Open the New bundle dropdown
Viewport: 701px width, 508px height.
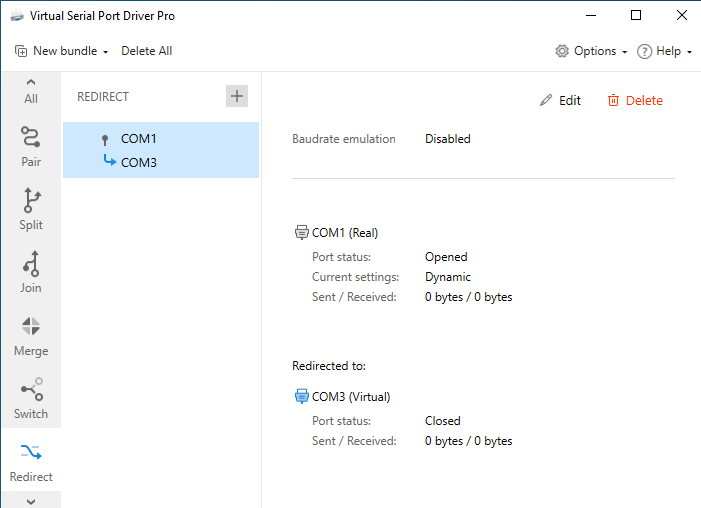tap(62, 51)
